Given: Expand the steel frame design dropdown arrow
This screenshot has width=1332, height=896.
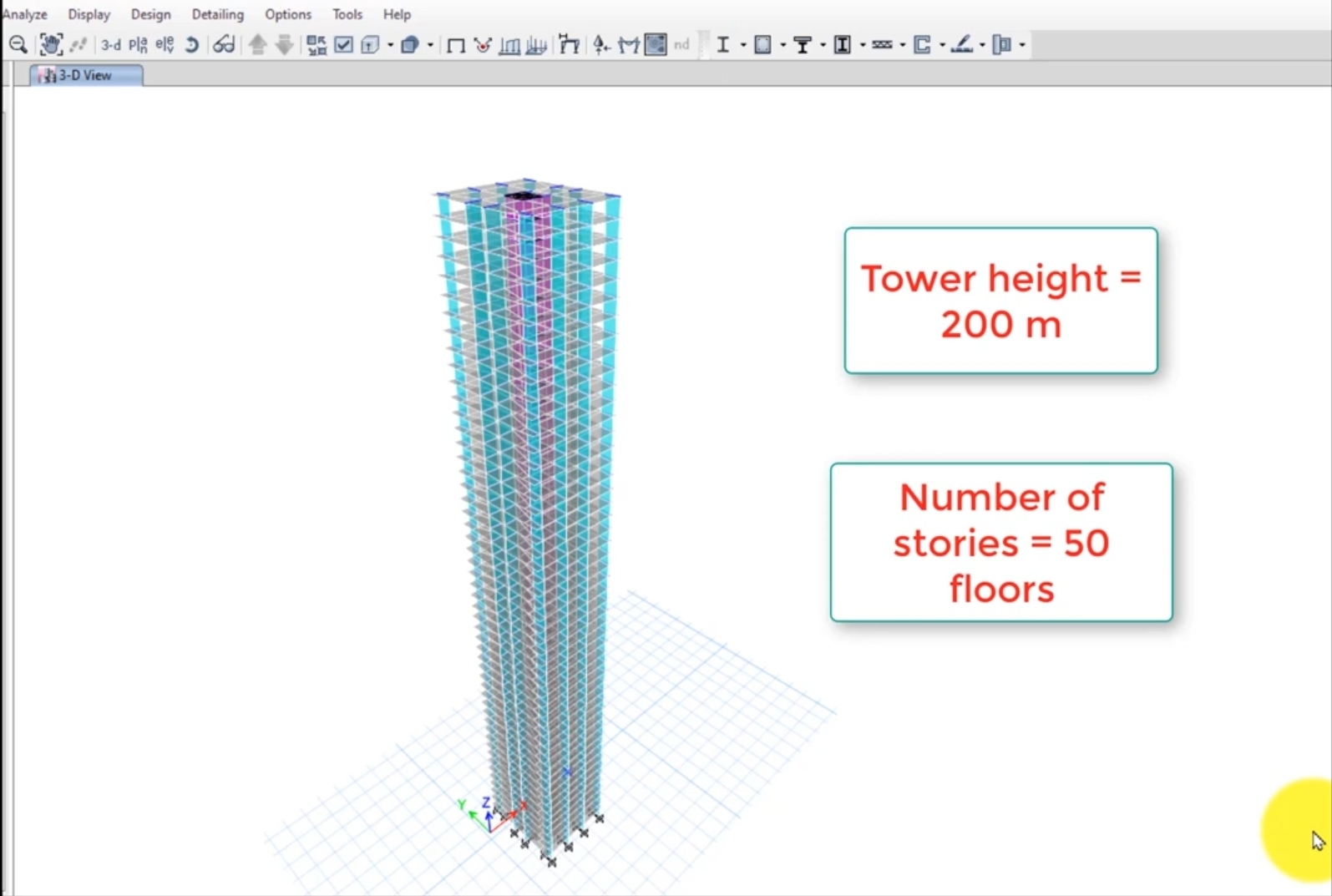Looking at the screenshot, I should [742, 45].
